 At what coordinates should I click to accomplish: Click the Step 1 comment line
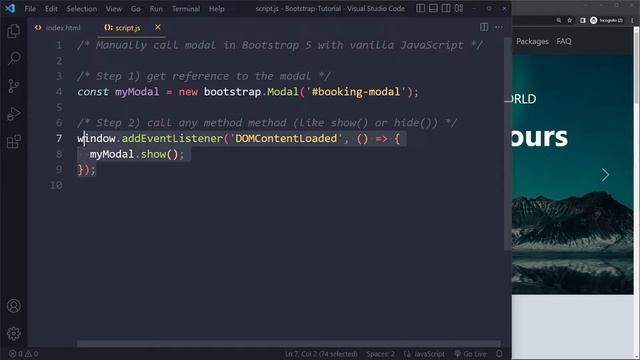[204, 76]
